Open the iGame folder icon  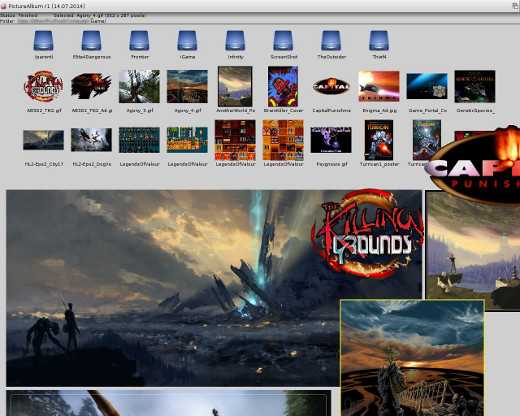pyautogui.click(x=187, y=41)
